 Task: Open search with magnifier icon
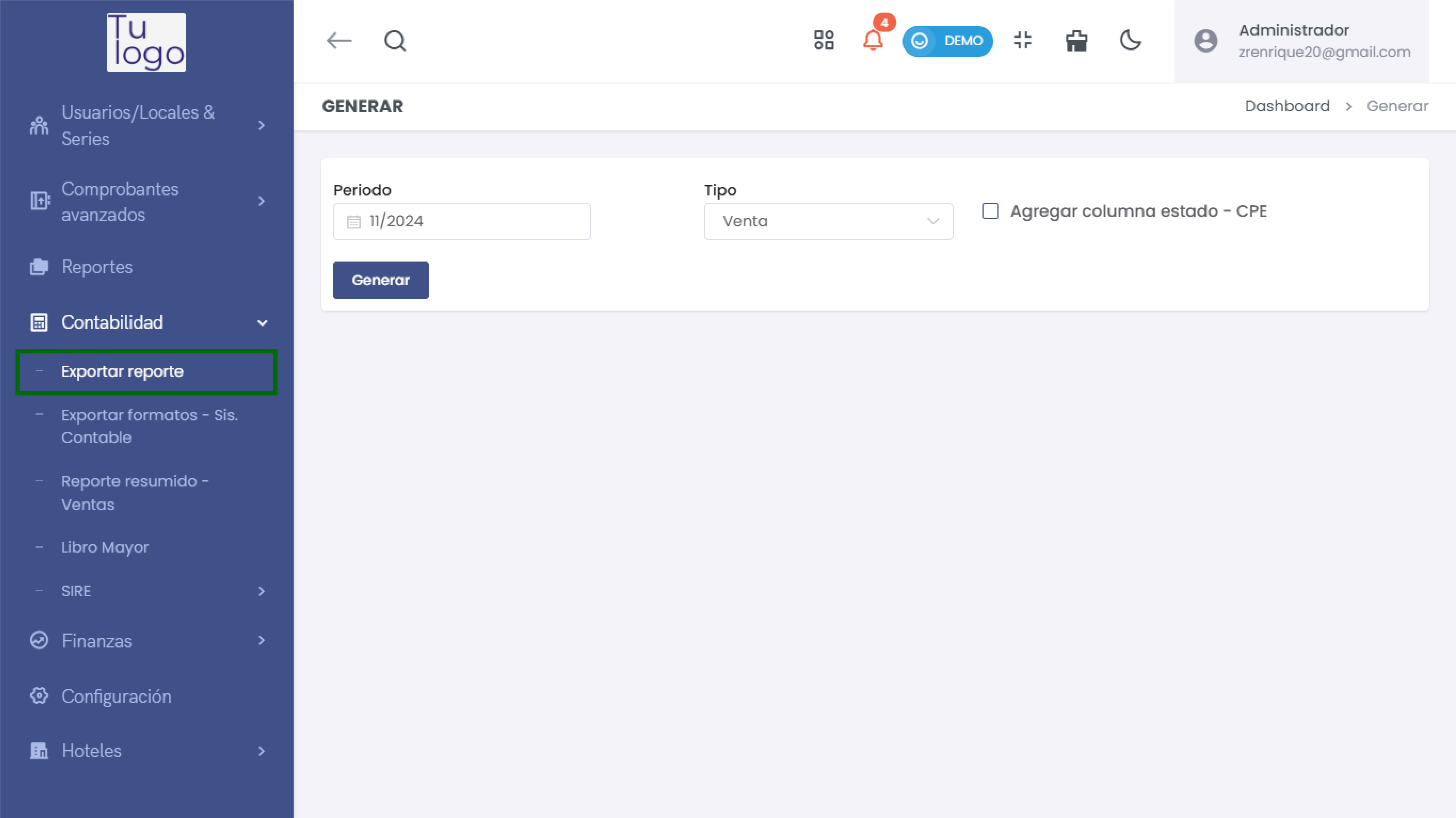pos(395,41)
